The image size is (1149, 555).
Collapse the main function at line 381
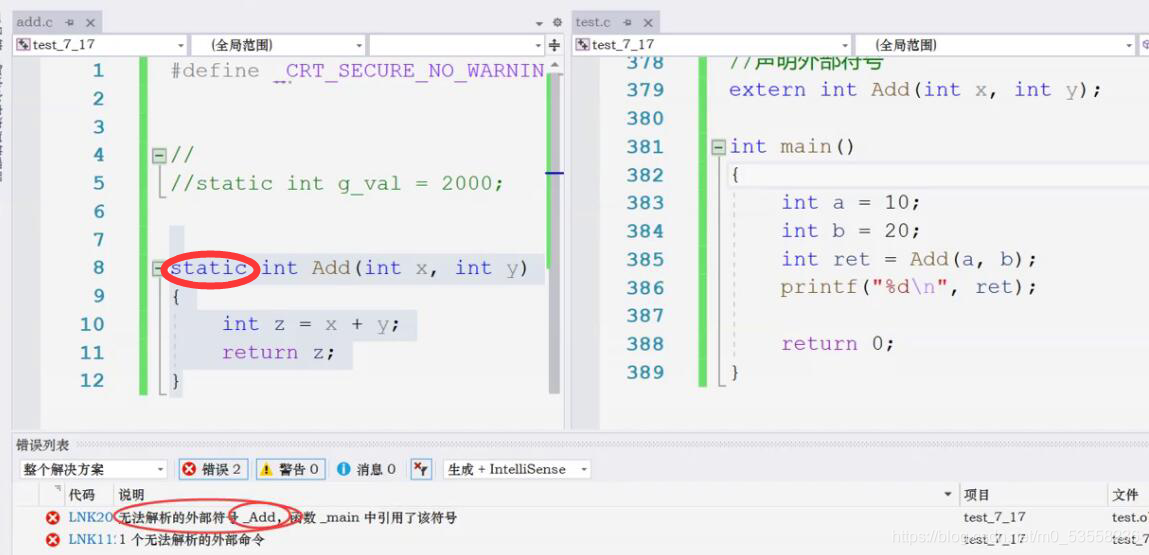coord(719,147)
